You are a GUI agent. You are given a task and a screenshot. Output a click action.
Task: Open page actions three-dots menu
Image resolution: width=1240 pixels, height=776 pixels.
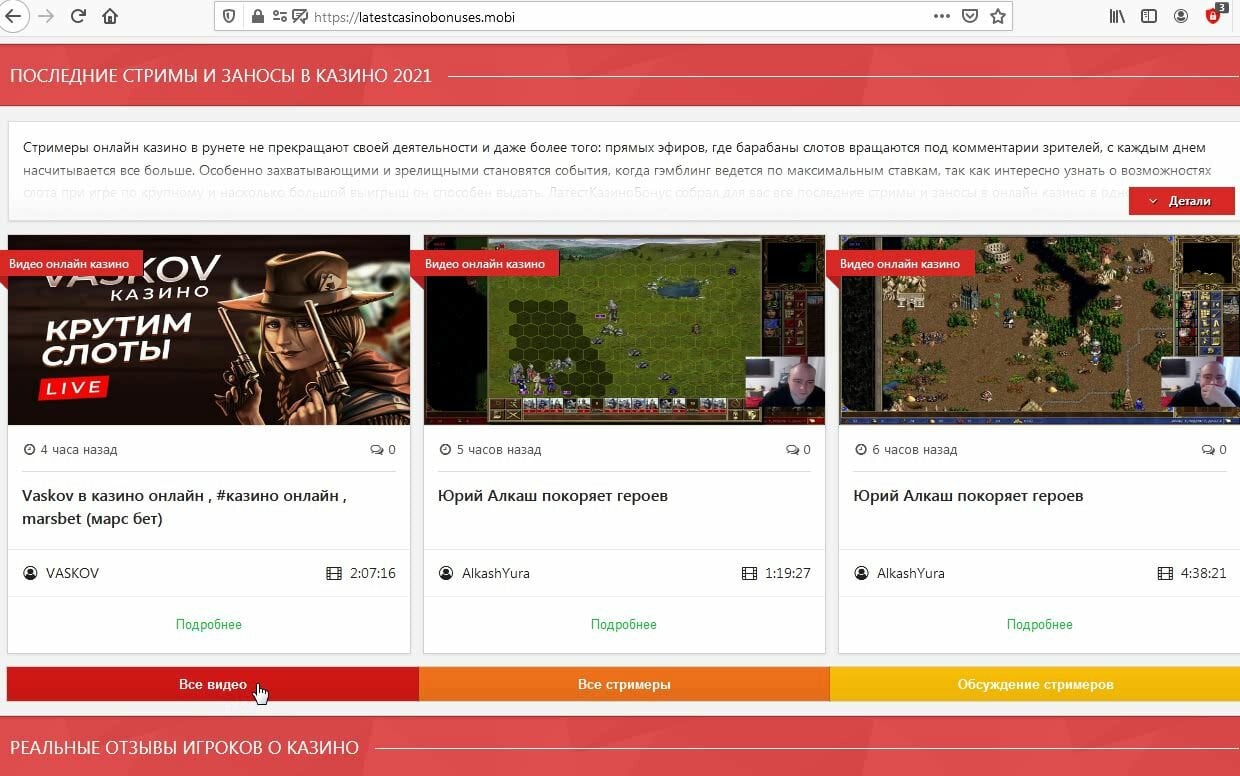(x=941, y=16)
